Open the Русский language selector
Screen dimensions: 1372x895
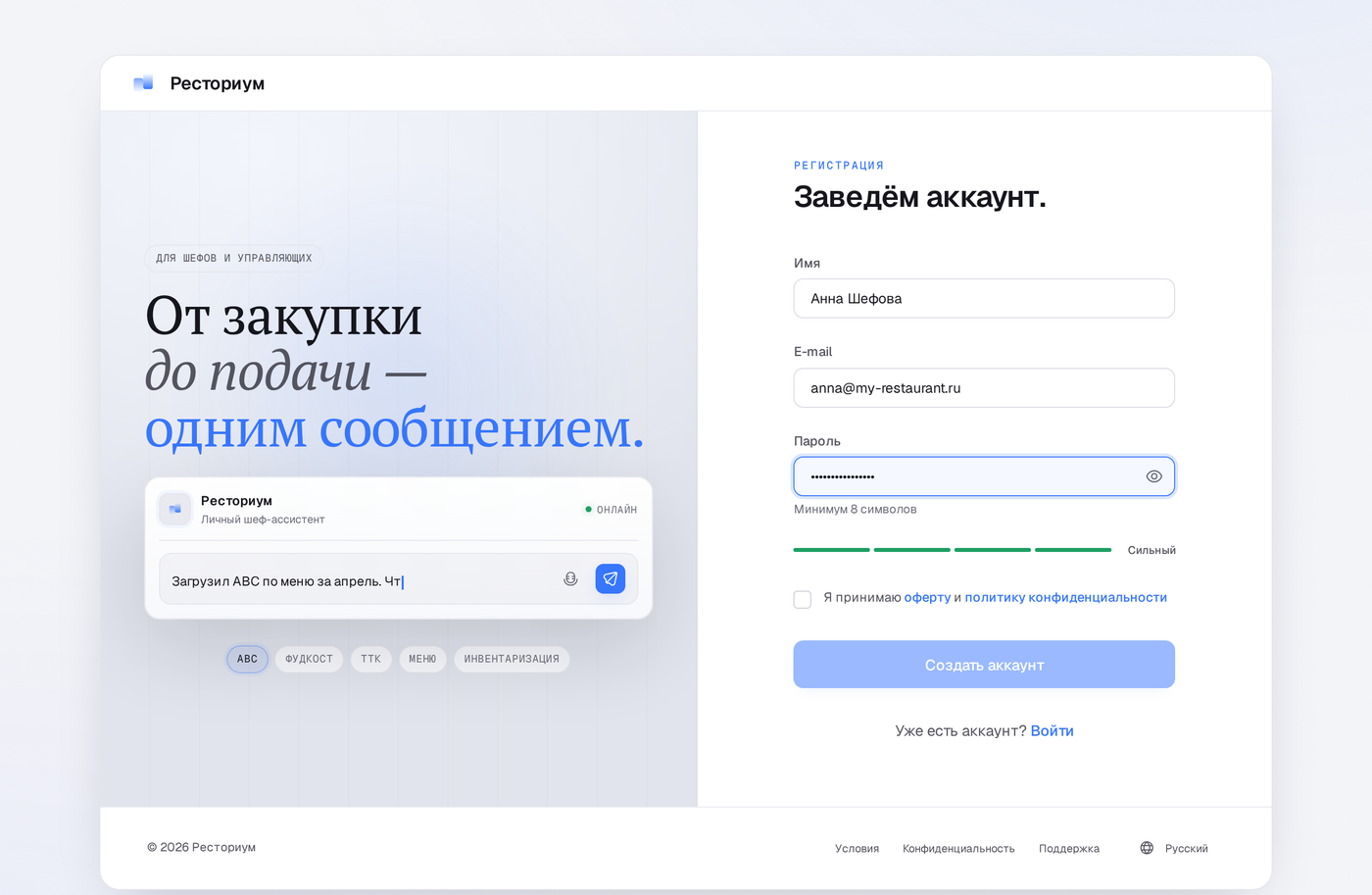coord(1174,848)
